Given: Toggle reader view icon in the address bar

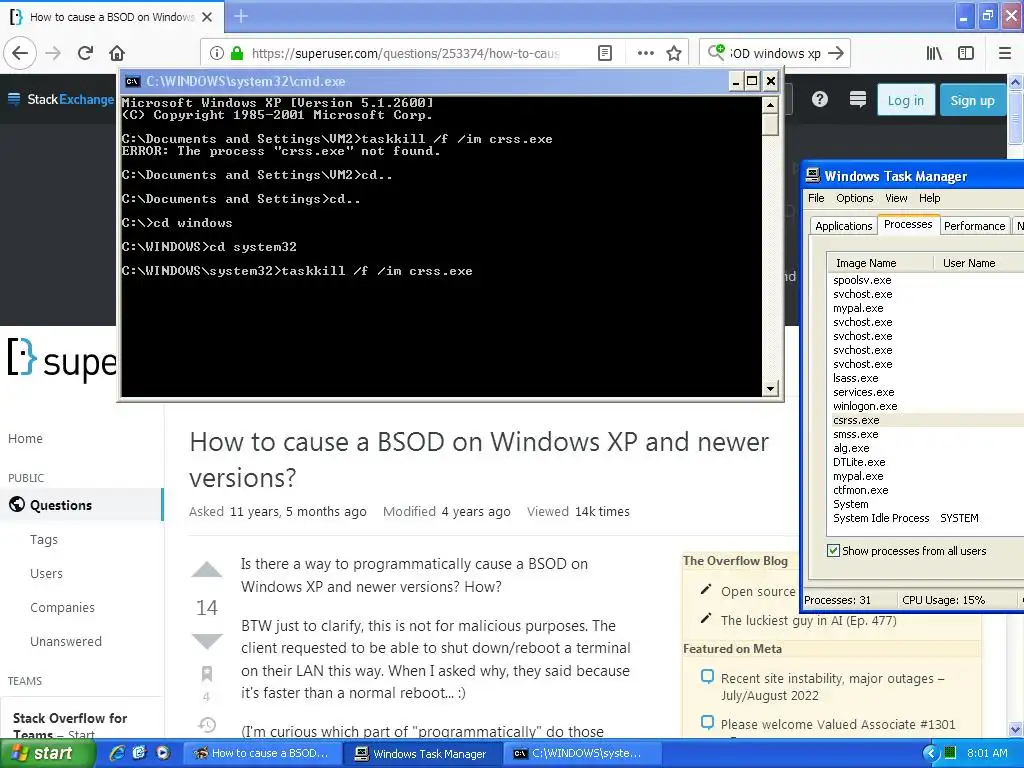Looking at the screenshot, I should click(605, 53).
